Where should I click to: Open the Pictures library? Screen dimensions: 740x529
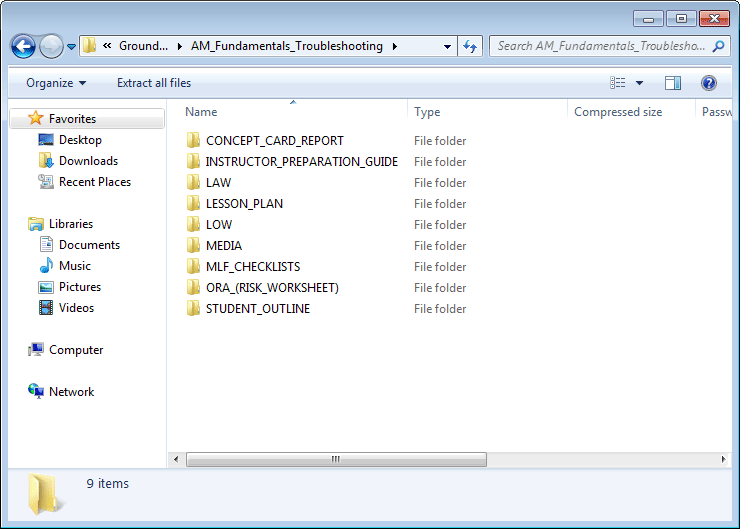80,287
